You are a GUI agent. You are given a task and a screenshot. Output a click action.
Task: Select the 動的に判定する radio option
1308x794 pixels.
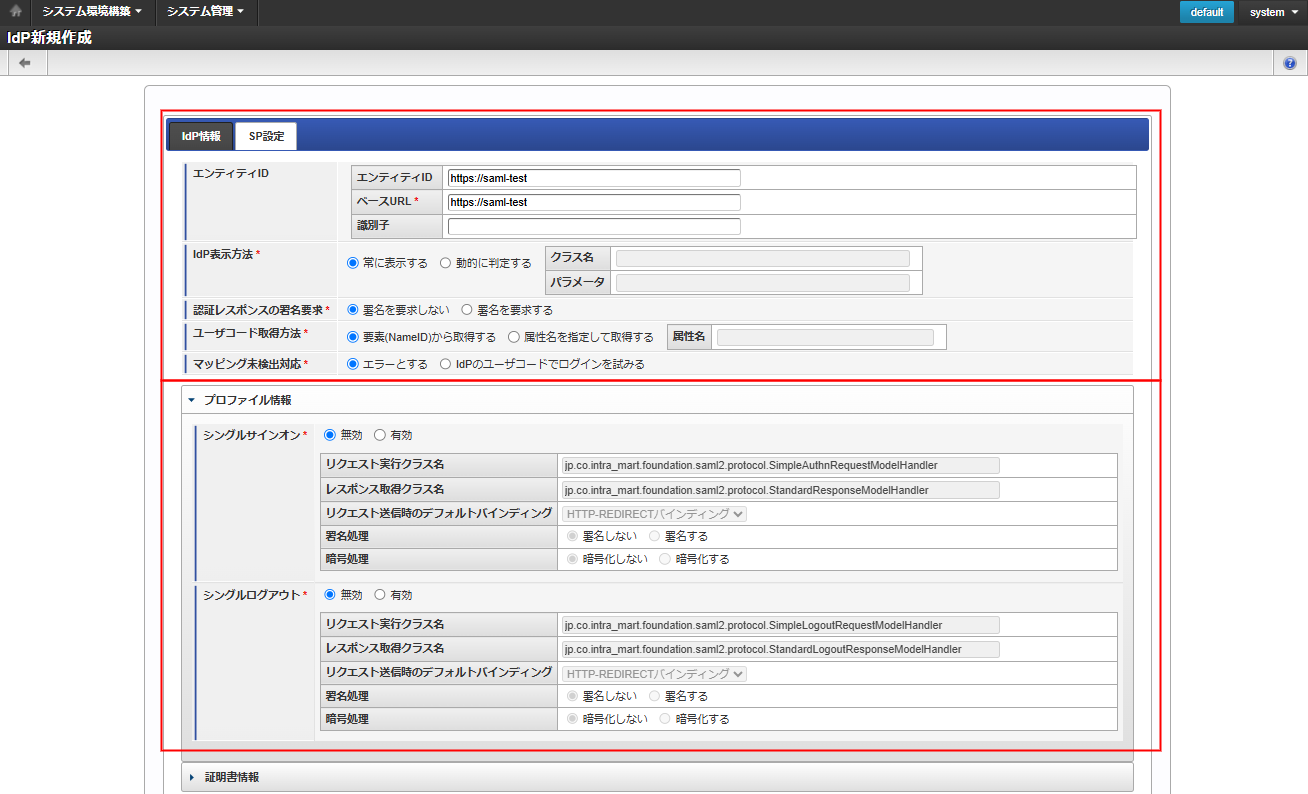point(444,263)
